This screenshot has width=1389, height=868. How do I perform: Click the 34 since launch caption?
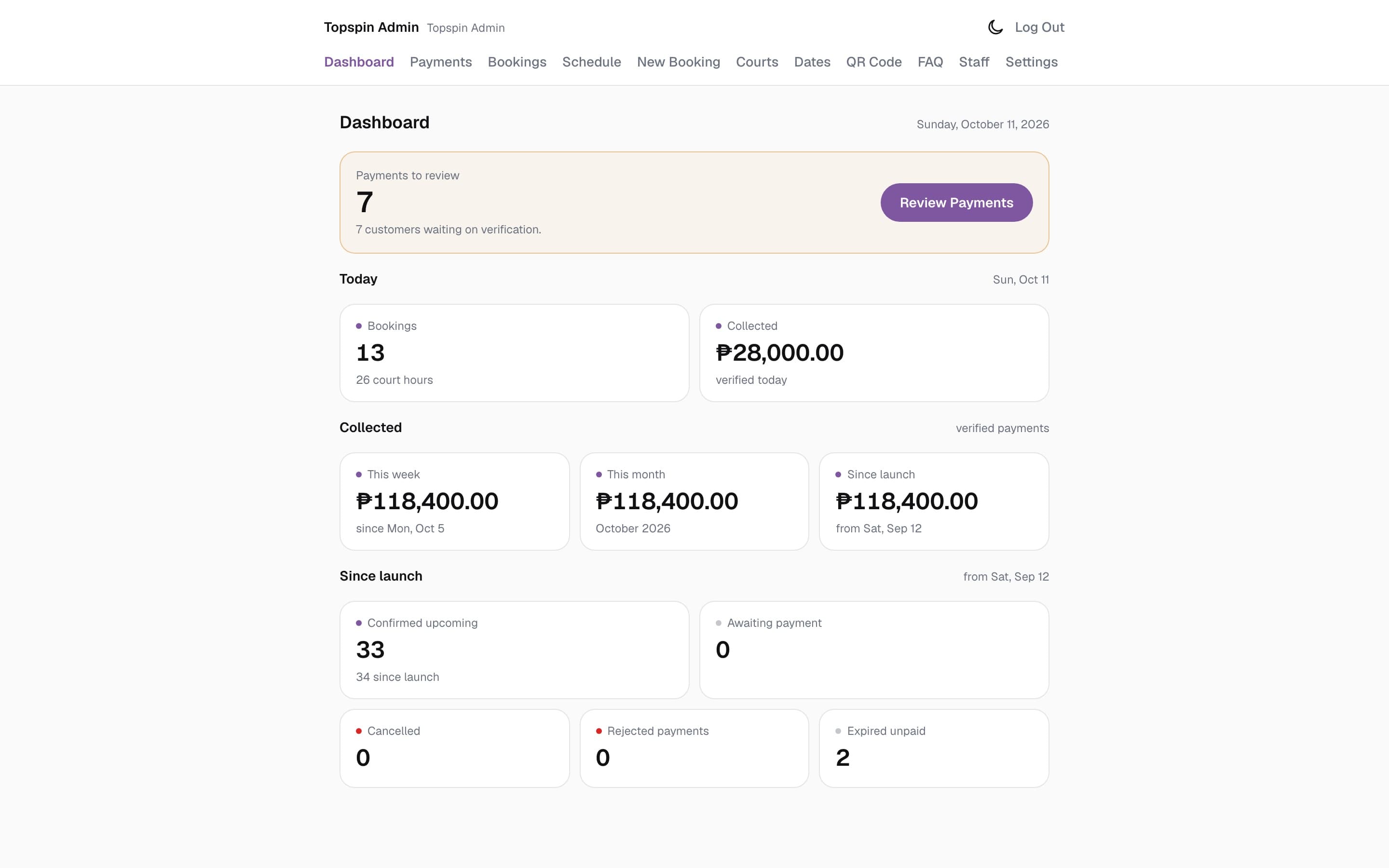[x=397, y=677]
